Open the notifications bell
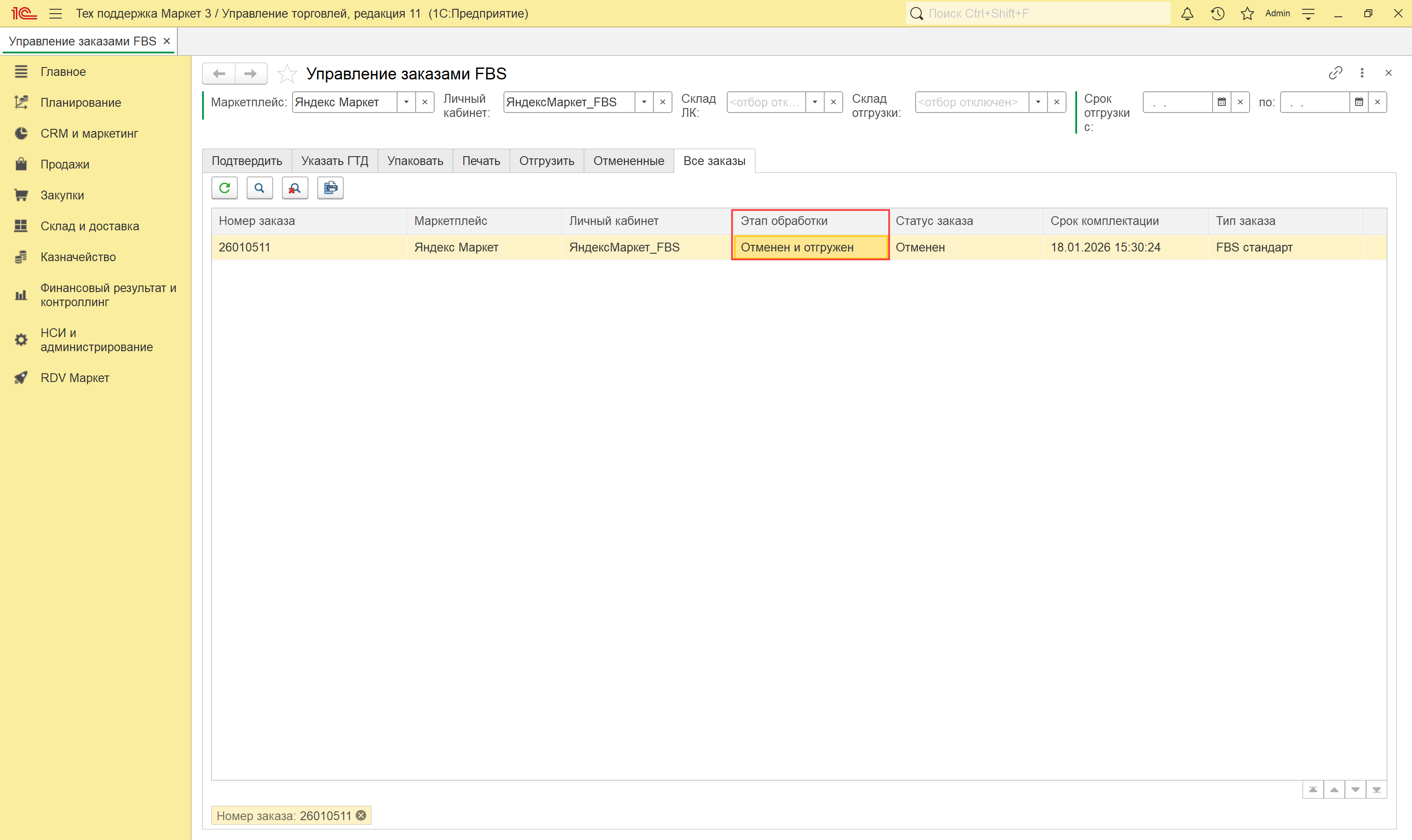Image resolution: width=1412 pixels, height=840 pixels. [1187, 14]
